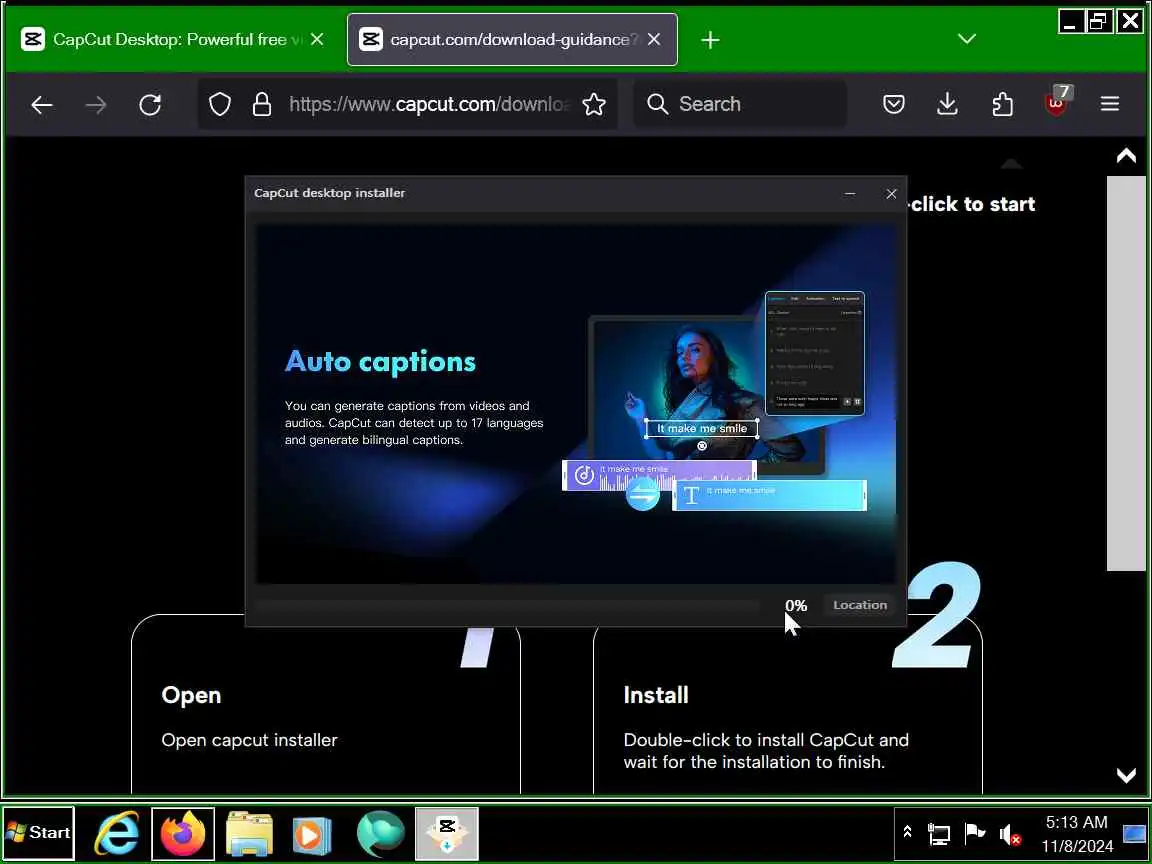Click the page scrollbar down arrow
The image size is (1152, 864).
click(x=1126, y=776)
